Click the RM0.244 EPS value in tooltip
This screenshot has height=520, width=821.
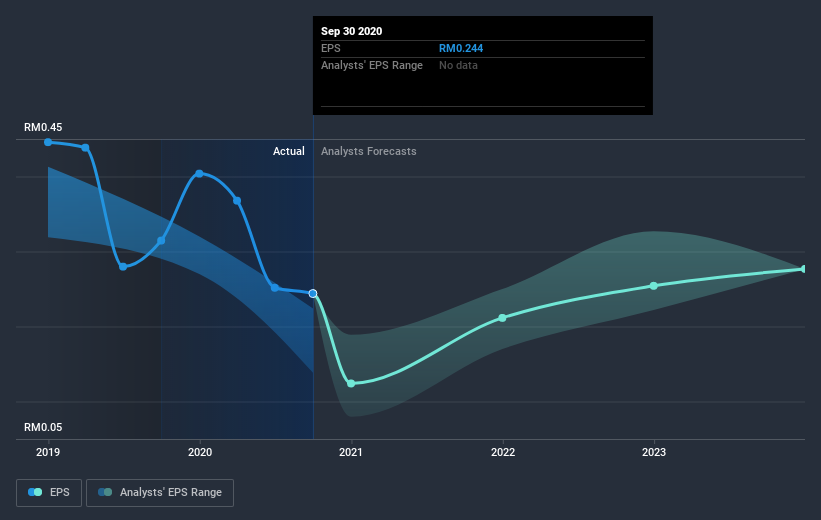461,48
